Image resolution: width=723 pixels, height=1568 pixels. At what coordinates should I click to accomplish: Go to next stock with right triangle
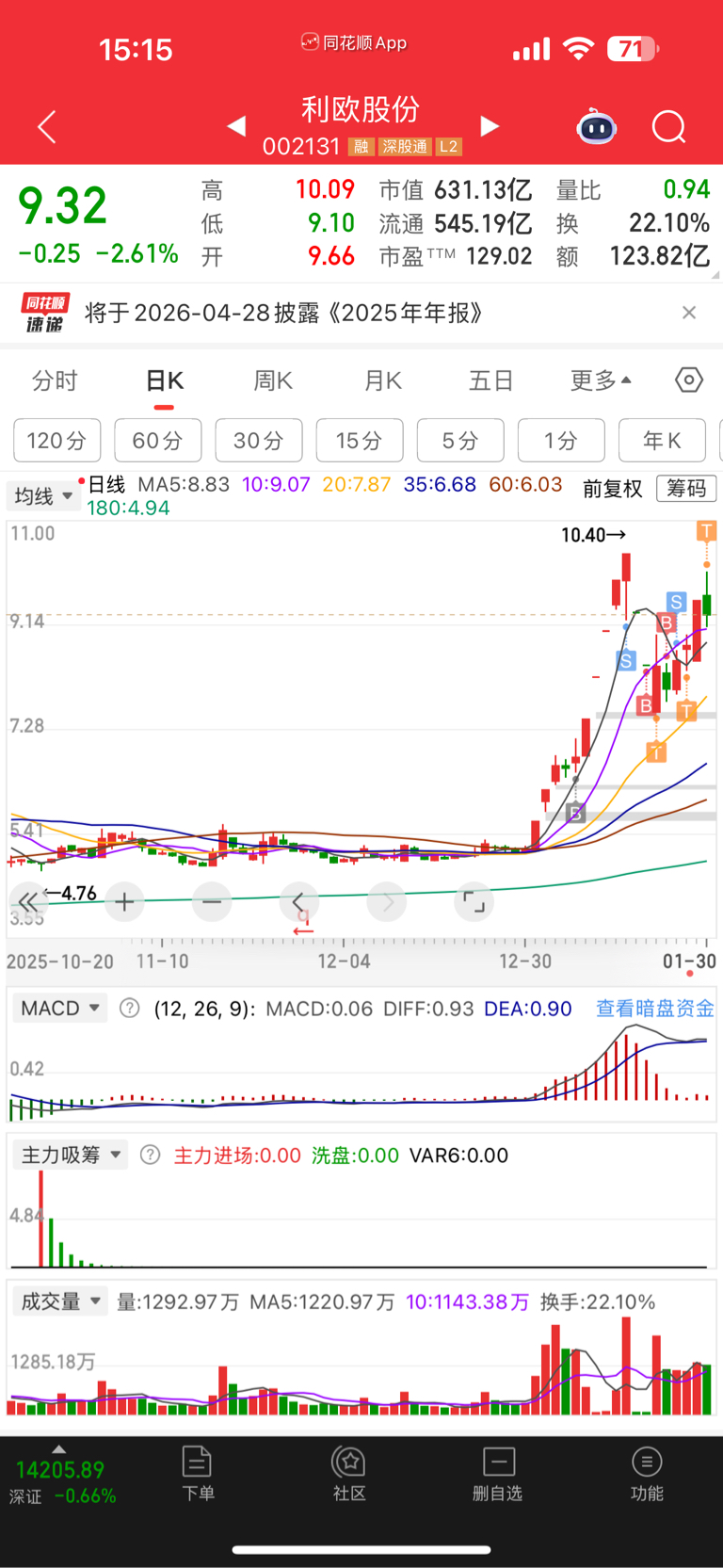tap(490, 126)
